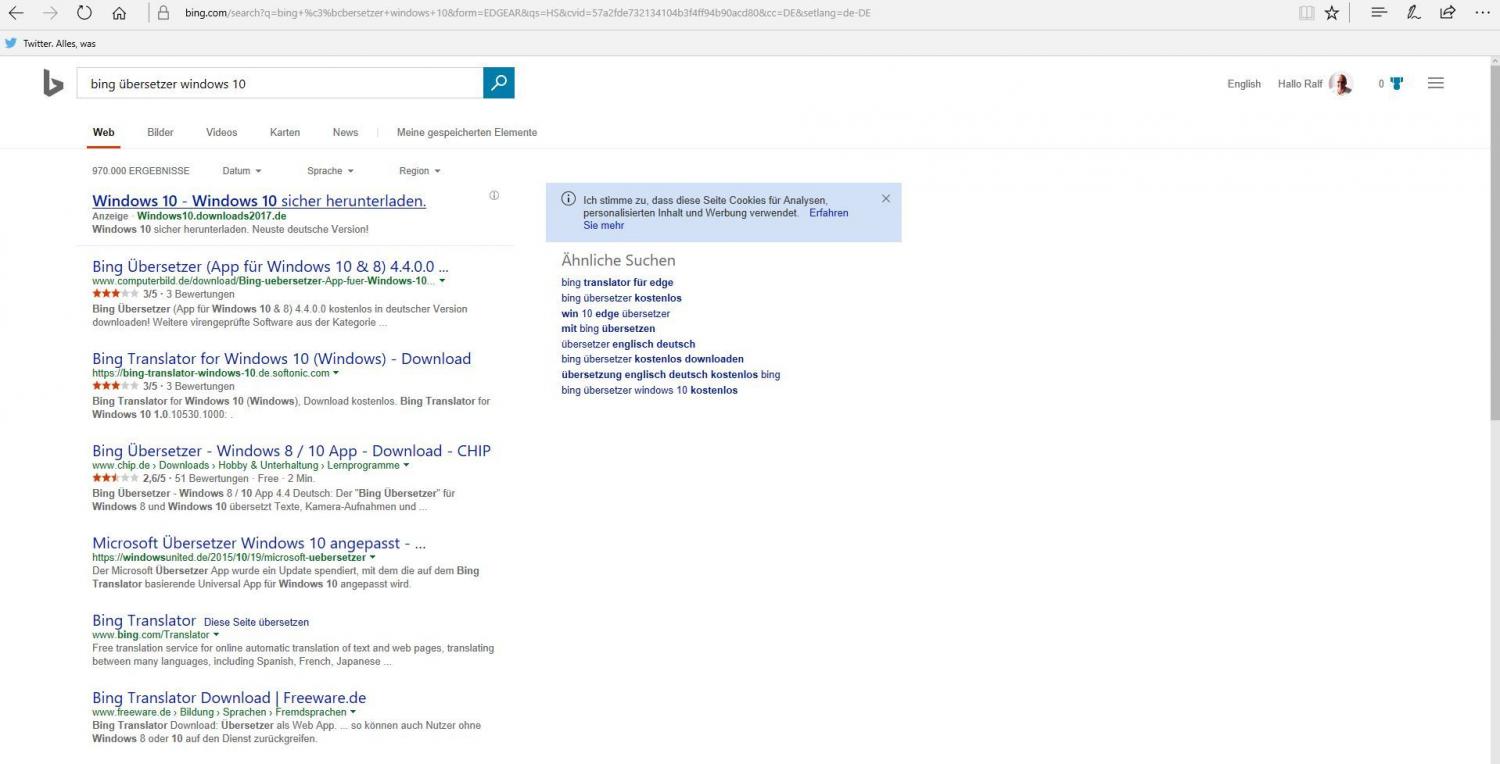Image resolution: width=1500 pixels, height=764 pixels.
Task: Expand the Region filter dropdown
Action: tap(420, 171)
